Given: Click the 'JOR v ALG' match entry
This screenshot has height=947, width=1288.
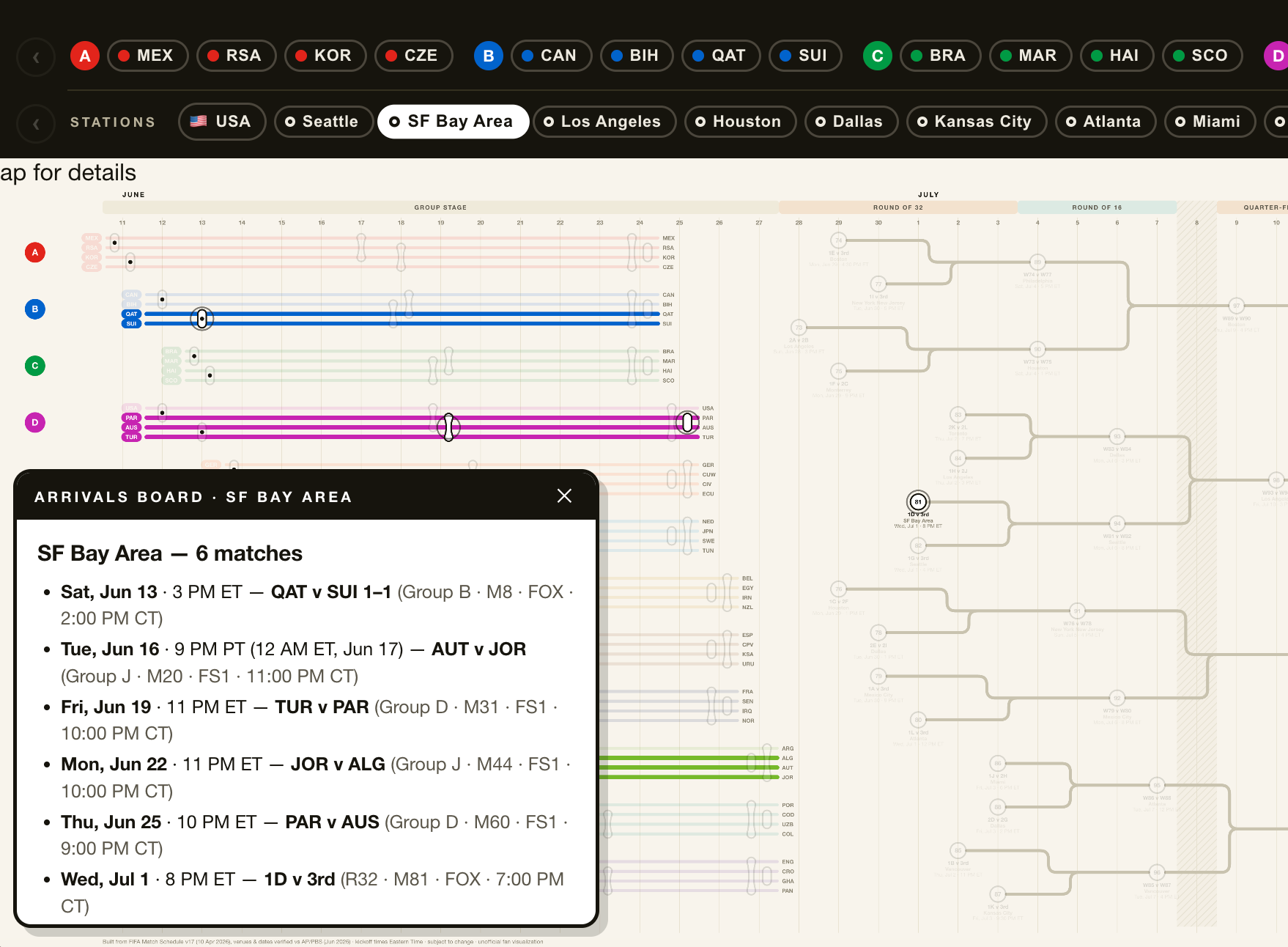Looking at the screenshot, I should click(x=338, y=764).
